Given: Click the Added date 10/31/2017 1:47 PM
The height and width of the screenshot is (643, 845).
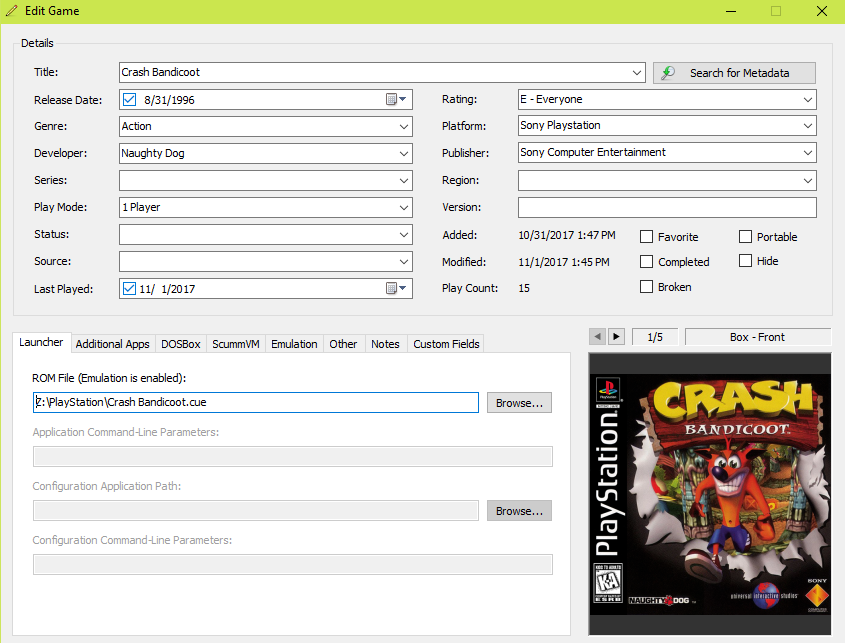Looking at the screenshot, I should coord(567,235).
